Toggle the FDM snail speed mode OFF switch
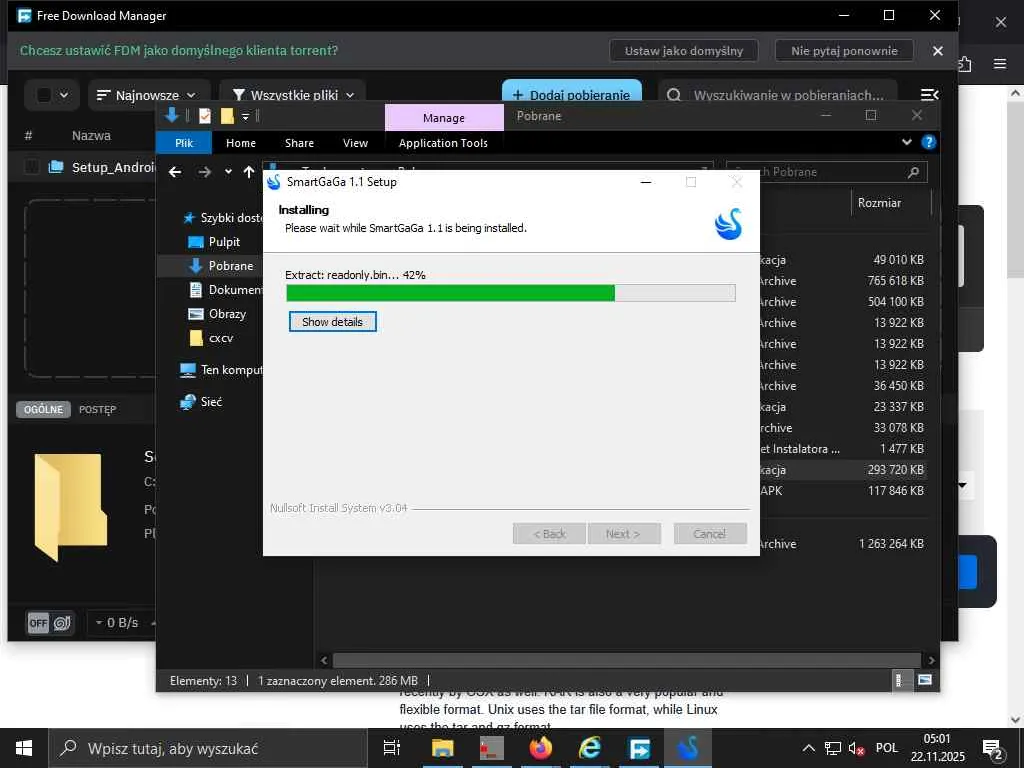 pyautogui.click(x=50, y=623)
